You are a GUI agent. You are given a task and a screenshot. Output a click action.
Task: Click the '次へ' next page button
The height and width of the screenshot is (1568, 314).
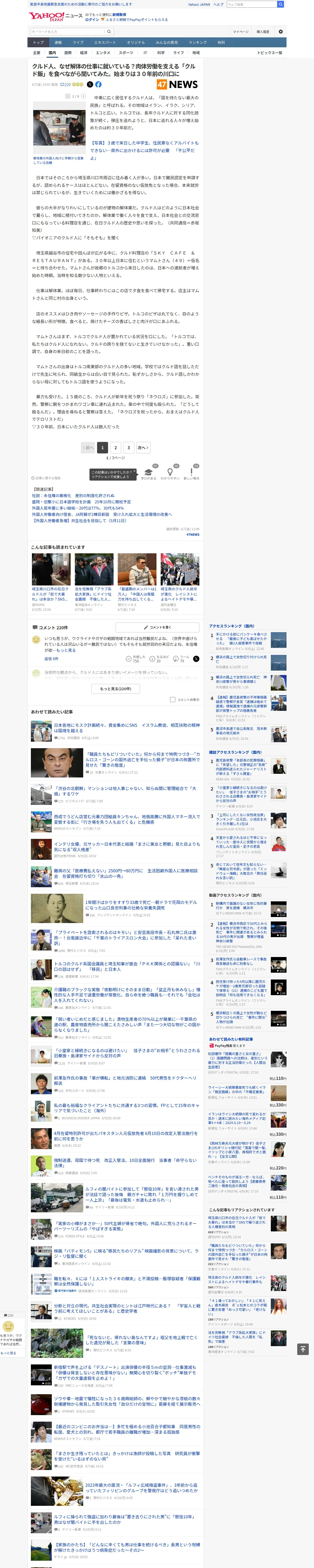pyautogui.click(x=143, y=447)
